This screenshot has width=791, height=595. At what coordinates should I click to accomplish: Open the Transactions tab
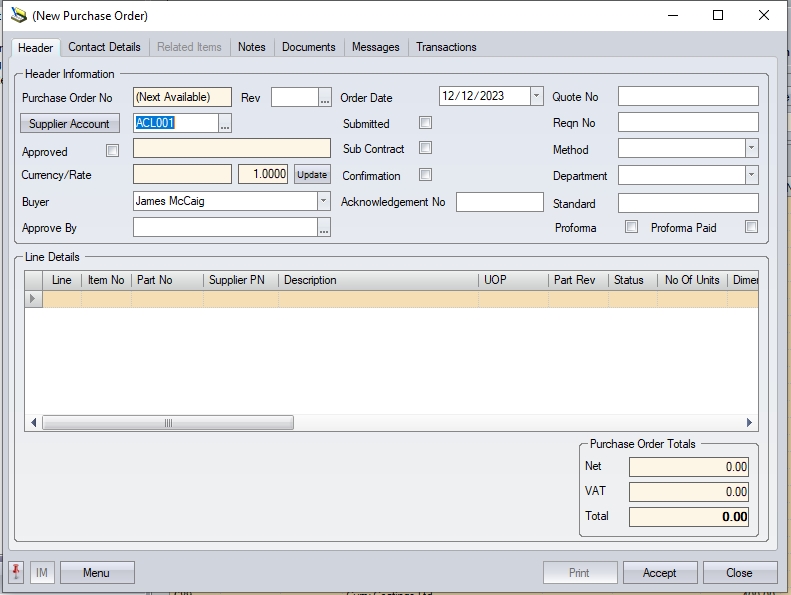click(446, 47)
